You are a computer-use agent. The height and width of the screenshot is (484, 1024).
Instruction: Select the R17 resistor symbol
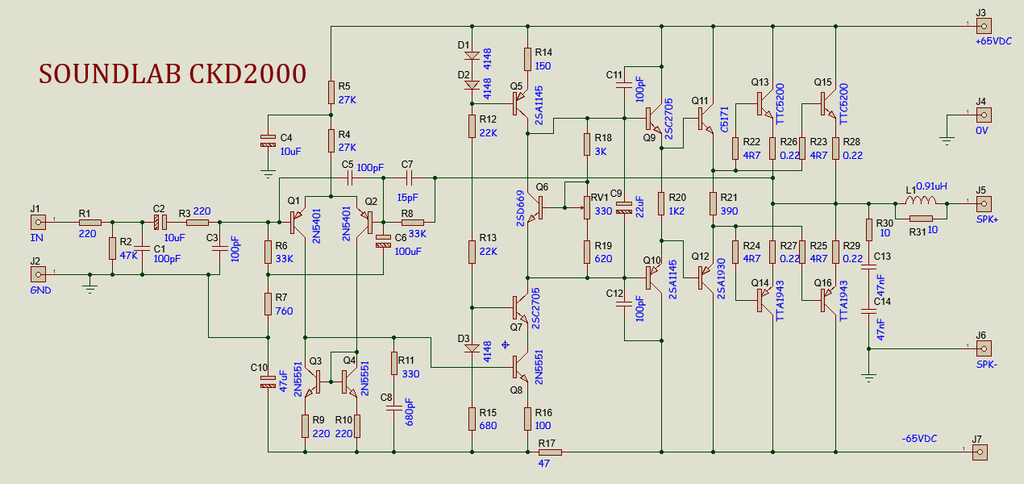point(549,451)
